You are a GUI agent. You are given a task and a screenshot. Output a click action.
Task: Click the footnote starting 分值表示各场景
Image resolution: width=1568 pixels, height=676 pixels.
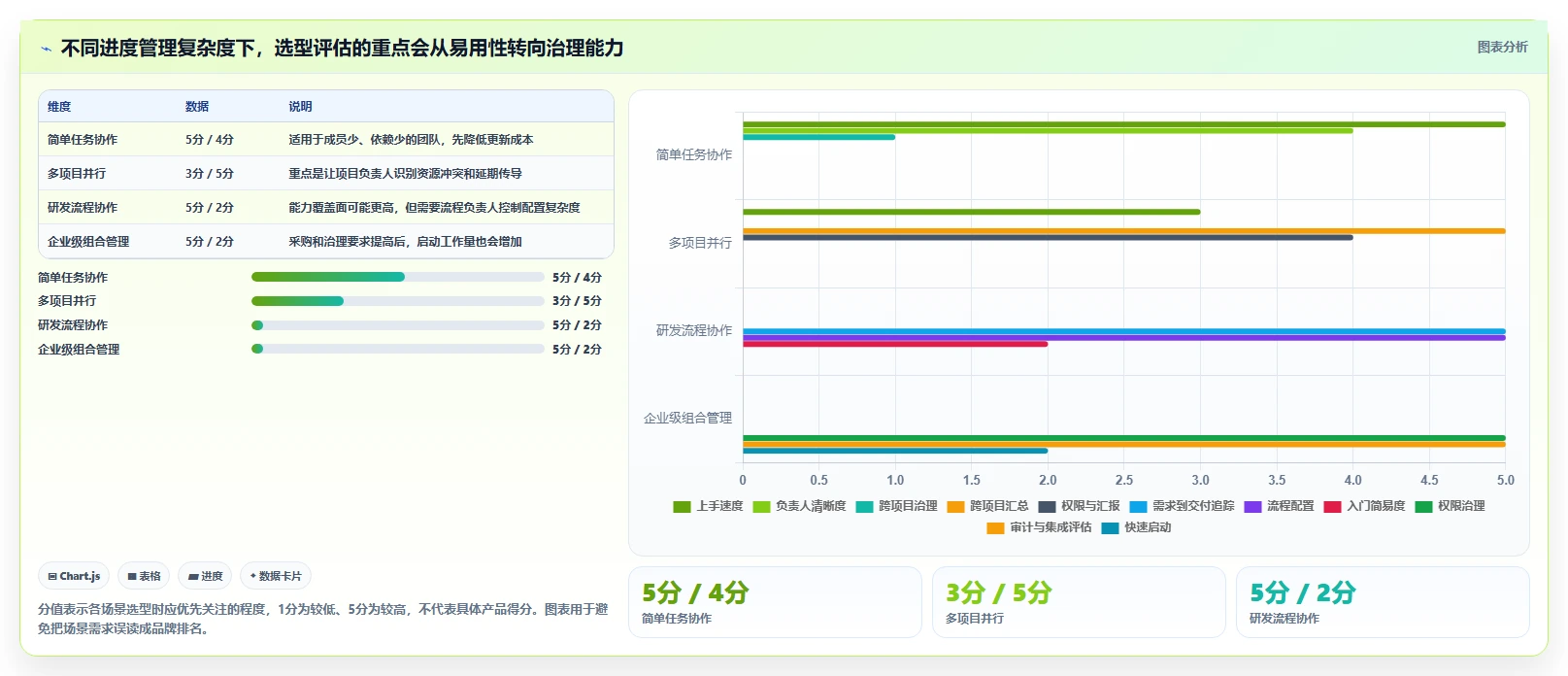323,619
